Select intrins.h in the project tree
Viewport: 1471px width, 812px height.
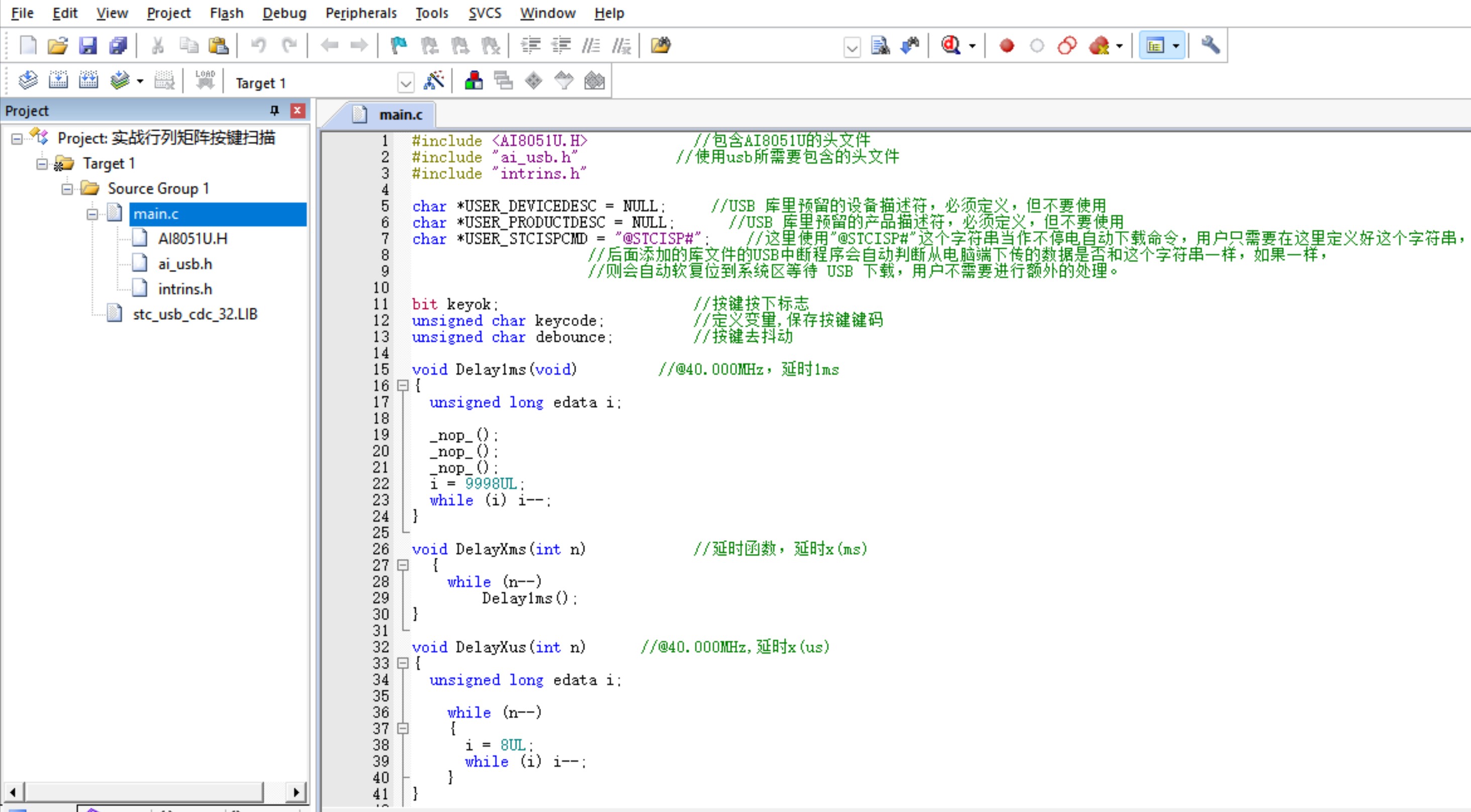185,289
